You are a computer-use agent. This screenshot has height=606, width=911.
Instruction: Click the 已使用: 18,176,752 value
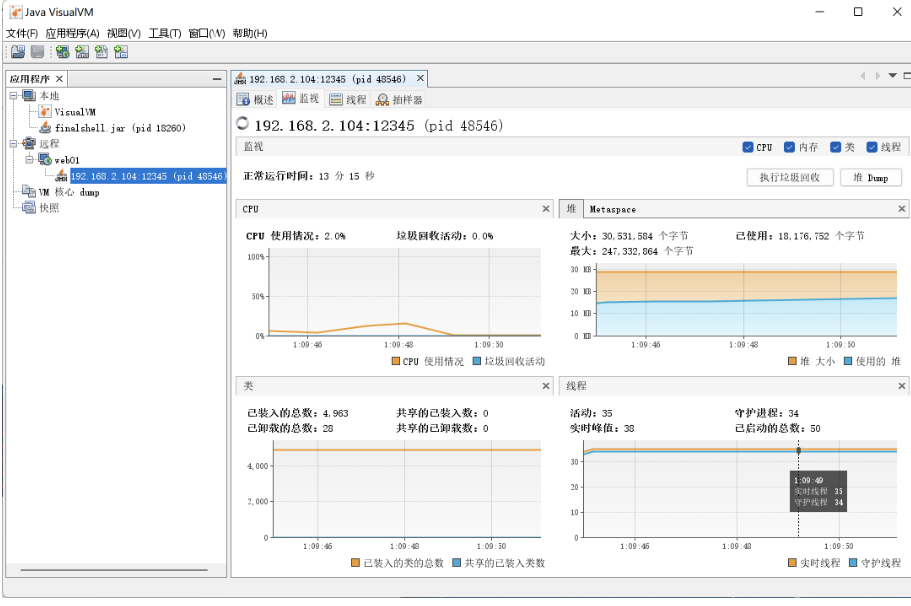(x=800, y=236)
